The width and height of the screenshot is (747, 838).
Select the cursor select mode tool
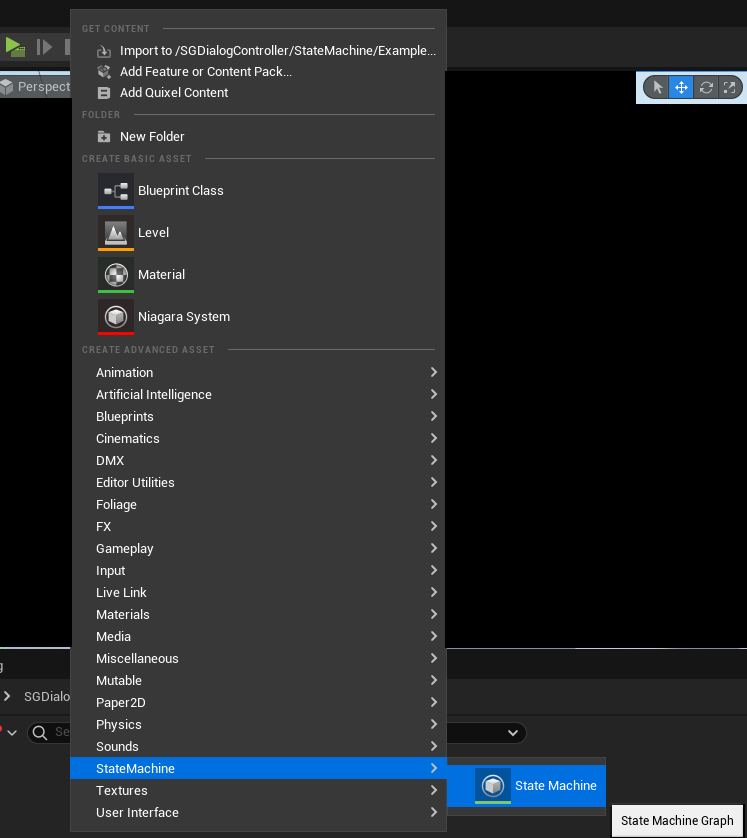[x=657, y=87]
